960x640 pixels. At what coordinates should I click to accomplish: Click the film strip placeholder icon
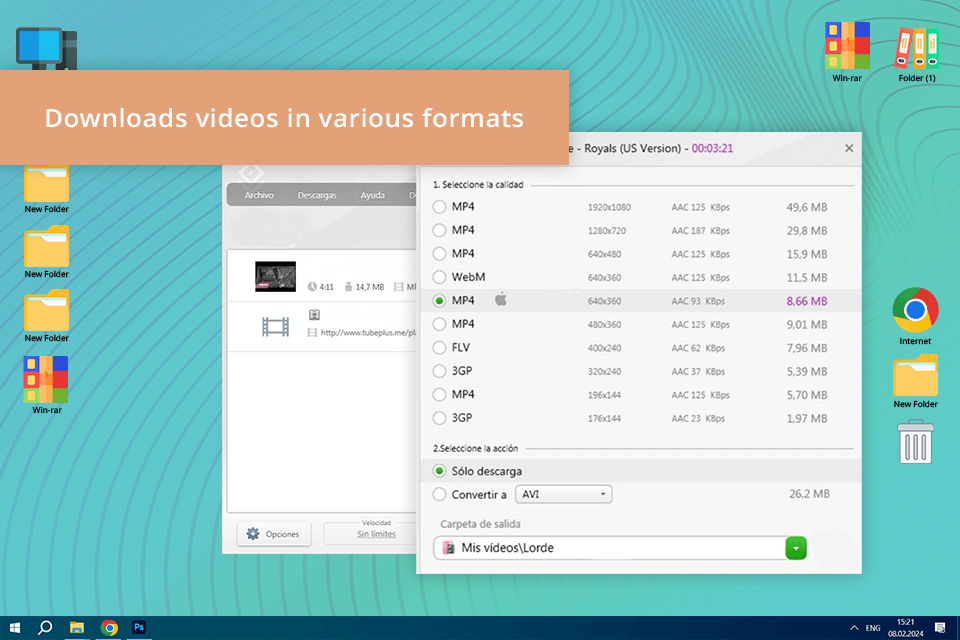276,327
